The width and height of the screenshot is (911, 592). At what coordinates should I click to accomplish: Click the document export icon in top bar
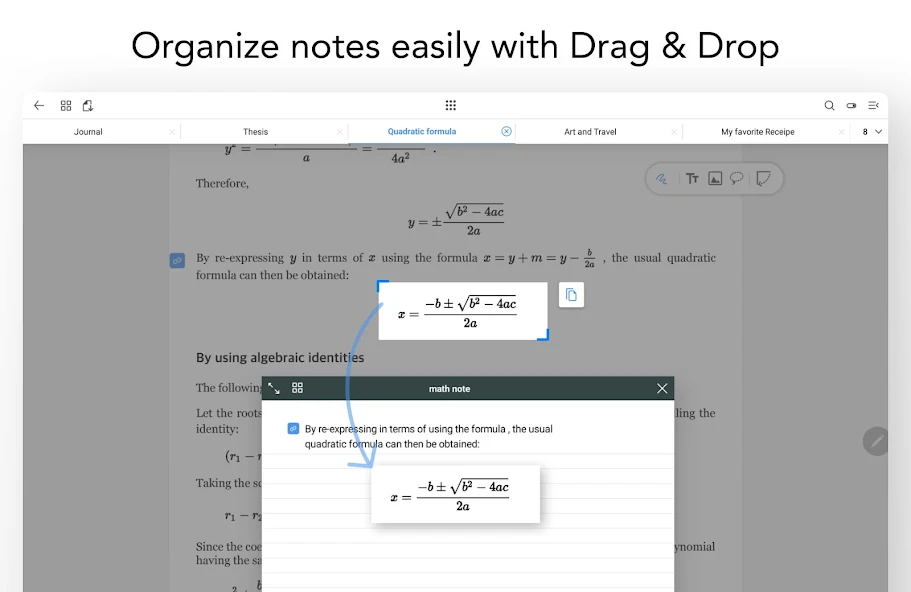pos(88,105)
